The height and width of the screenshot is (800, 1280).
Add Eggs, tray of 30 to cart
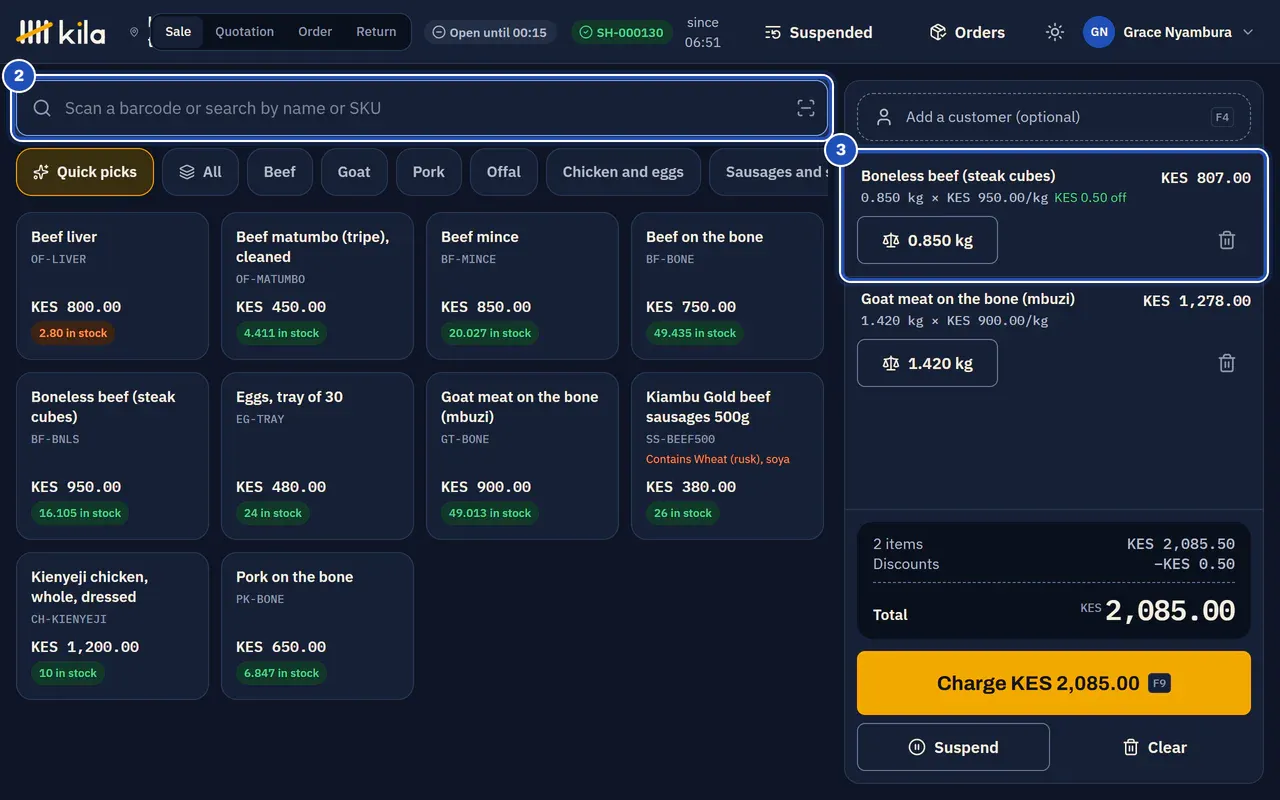point(317,456)
